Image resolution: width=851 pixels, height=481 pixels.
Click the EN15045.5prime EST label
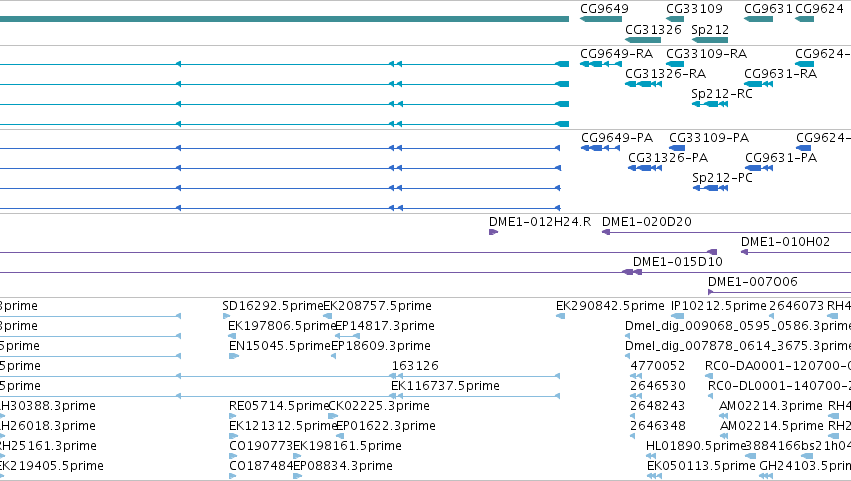click(280, 346)
